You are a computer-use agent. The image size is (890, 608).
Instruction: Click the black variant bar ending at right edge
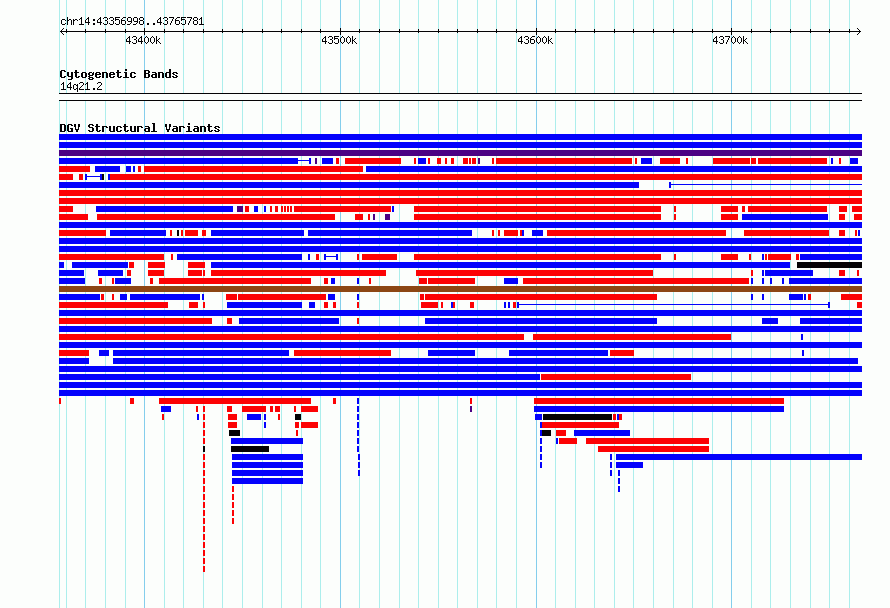[x=829, y=265]
